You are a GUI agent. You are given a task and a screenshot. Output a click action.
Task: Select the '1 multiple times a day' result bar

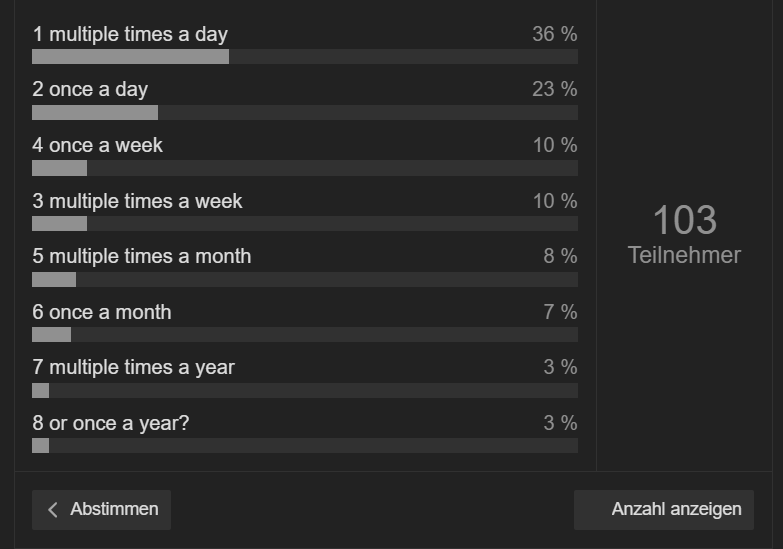pyautogui.click(x=305, y=56)
